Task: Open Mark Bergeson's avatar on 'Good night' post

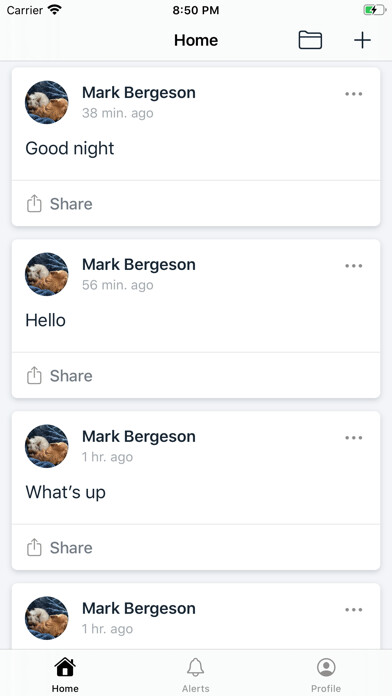Action: (47, 102)
